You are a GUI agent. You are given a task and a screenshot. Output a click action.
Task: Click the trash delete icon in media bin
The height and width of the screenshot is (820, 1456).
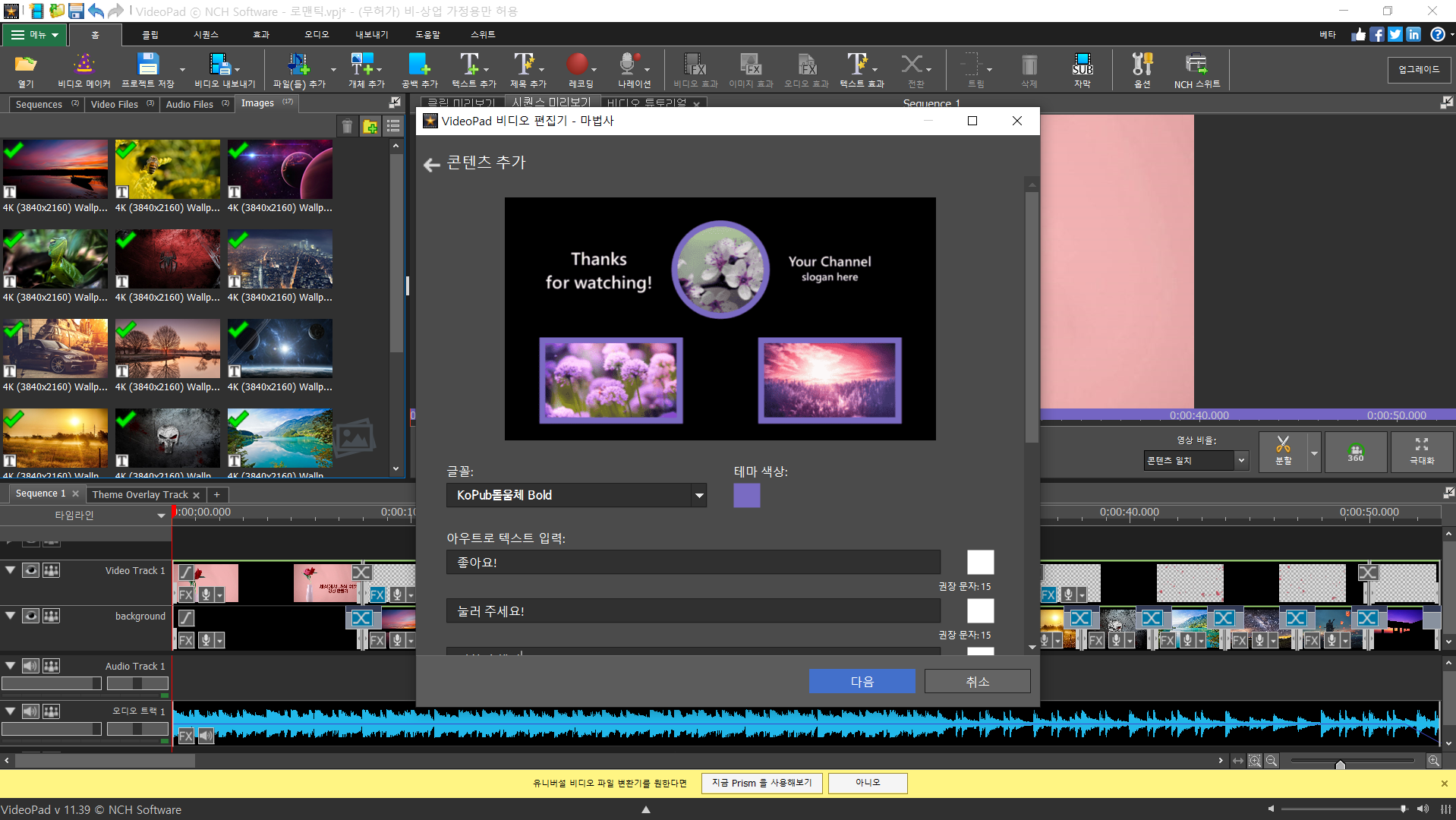[x=347, y=127]
